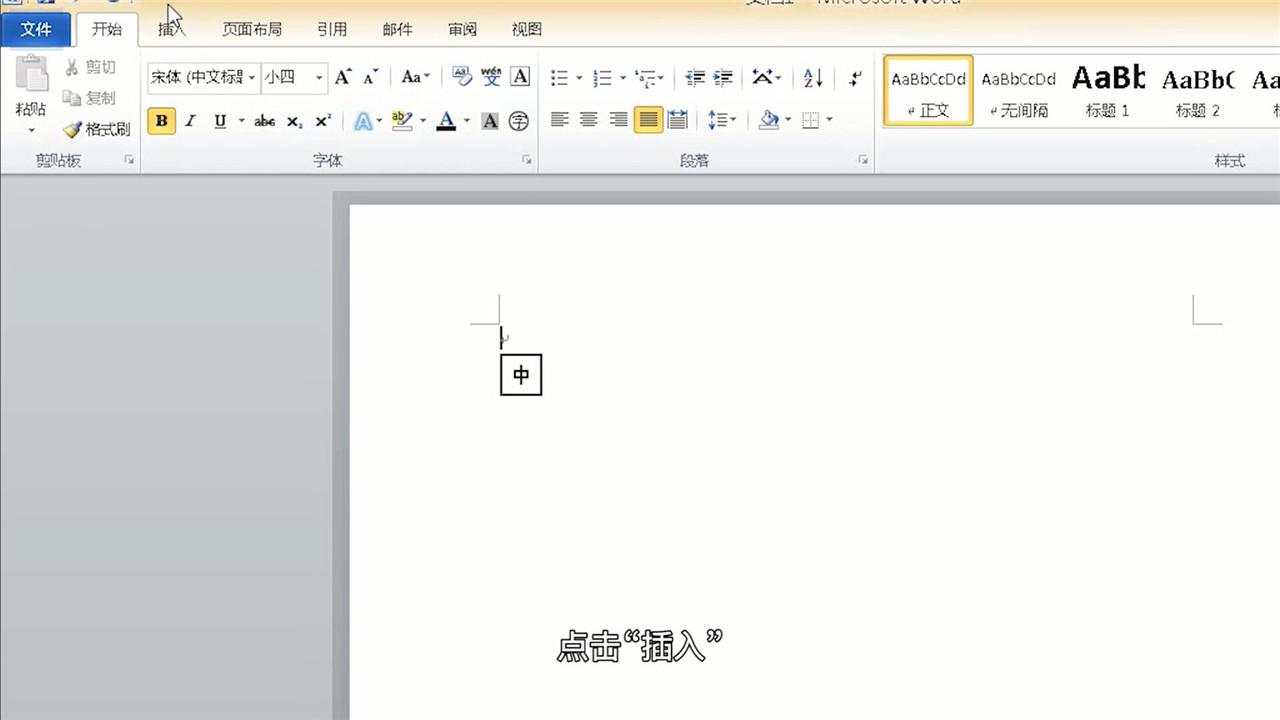The height and width of the screenshot is (720, 1280).
Task: Open the Change Case (Aa) dropdown
Action: pos(415,77)
